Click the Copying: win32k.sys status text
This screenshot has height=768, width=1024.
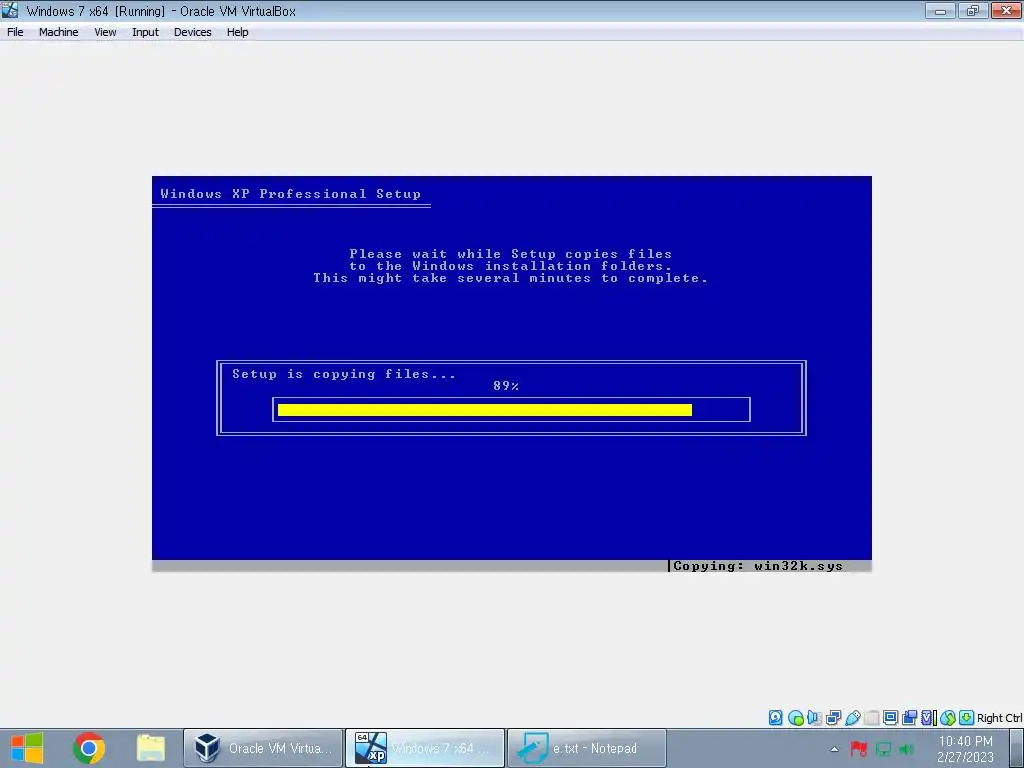758,566
